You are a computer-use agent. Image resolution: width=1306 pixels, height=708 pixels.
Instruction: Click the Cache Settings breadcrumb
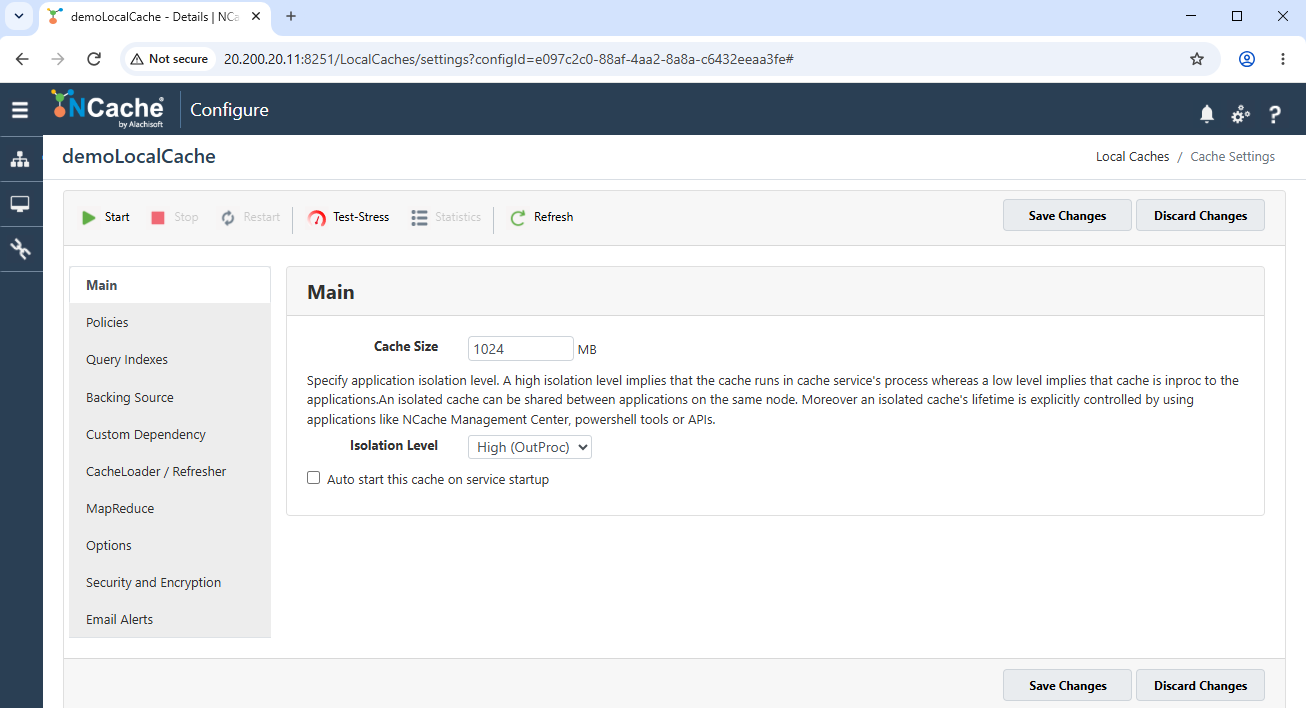coord(1232,156)
